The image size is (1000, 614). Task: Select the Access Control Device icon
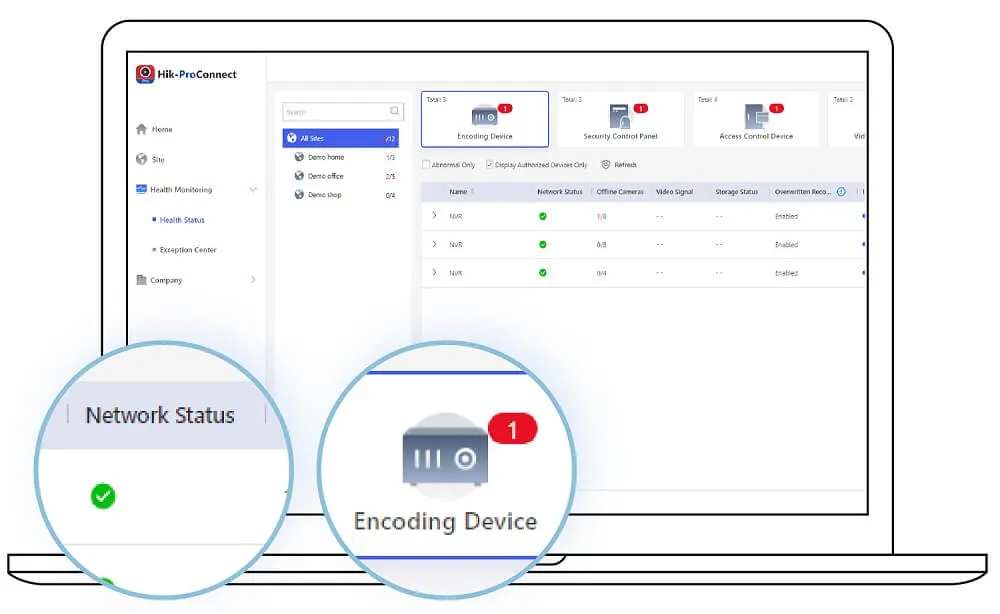coord(755,117)
